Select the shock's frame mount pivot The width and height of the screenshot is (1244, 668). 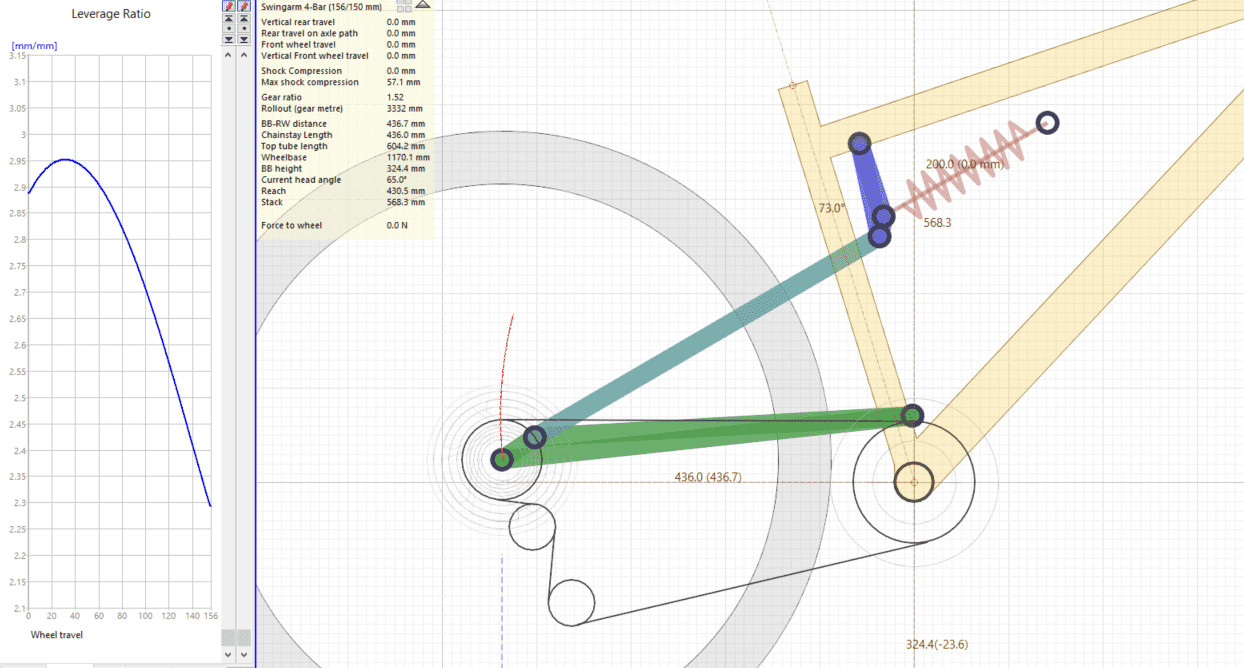1047,123
